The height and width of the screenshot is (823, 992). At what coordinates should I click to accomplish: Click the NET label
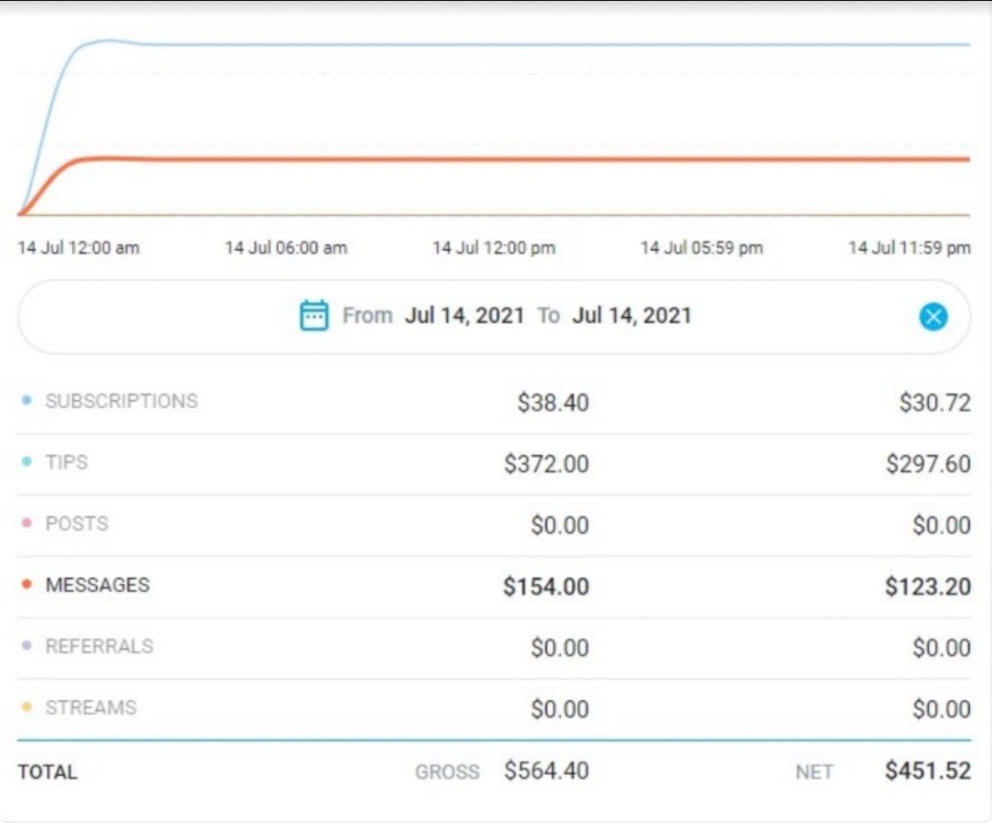point(814,772)
